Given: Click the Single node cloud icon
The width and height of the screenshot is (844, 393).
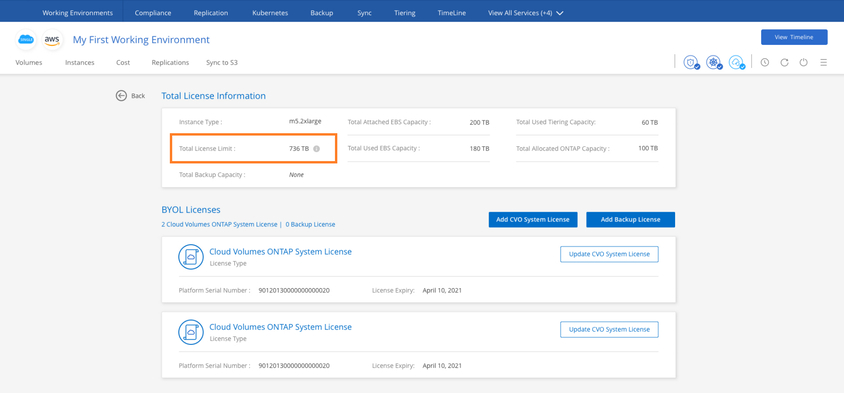Looking at the screenshot, I should pyautogui.click(x=26, y=40).
